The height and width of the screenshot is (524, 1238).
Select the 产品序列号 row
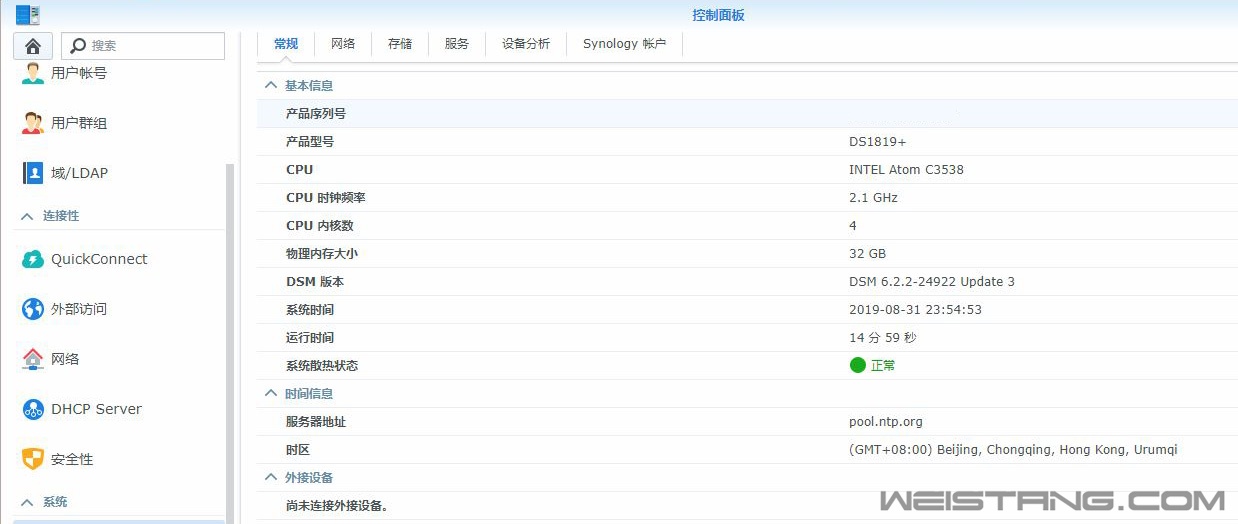(747, 114)
